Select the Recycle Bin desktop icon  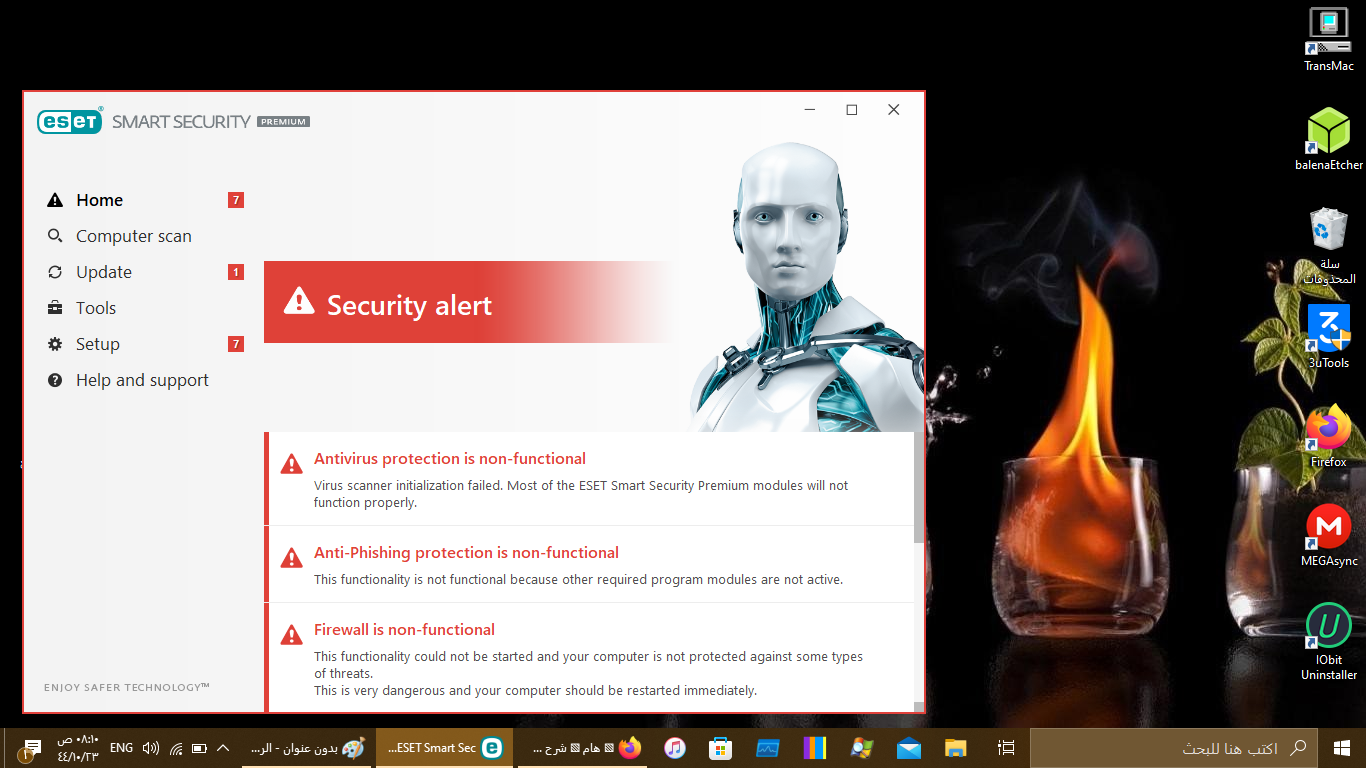tap(1329, 246)
